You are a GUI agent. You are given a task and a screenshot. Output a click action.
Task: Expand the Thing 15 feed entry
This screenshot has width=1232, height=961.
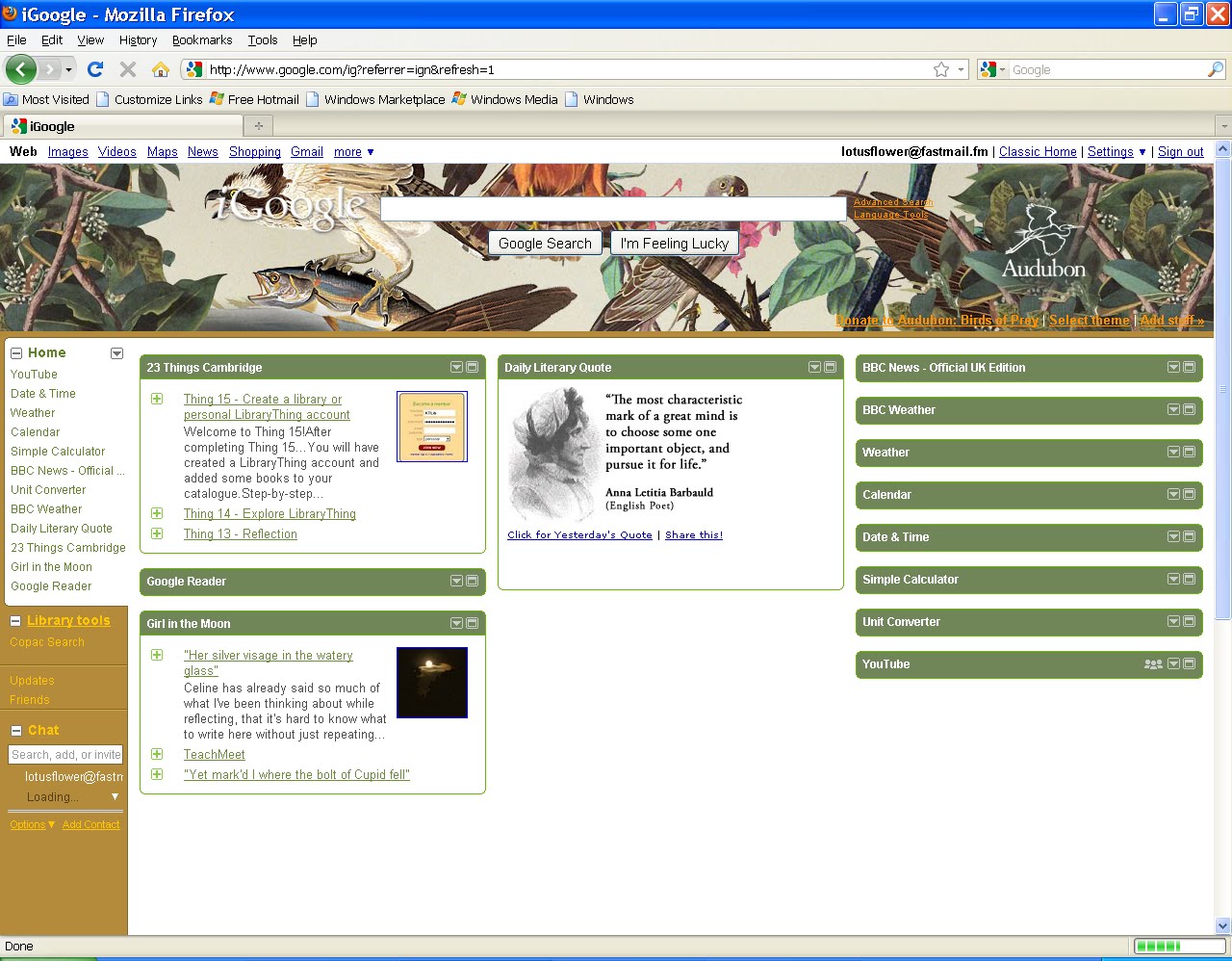(x=157, y=399)
